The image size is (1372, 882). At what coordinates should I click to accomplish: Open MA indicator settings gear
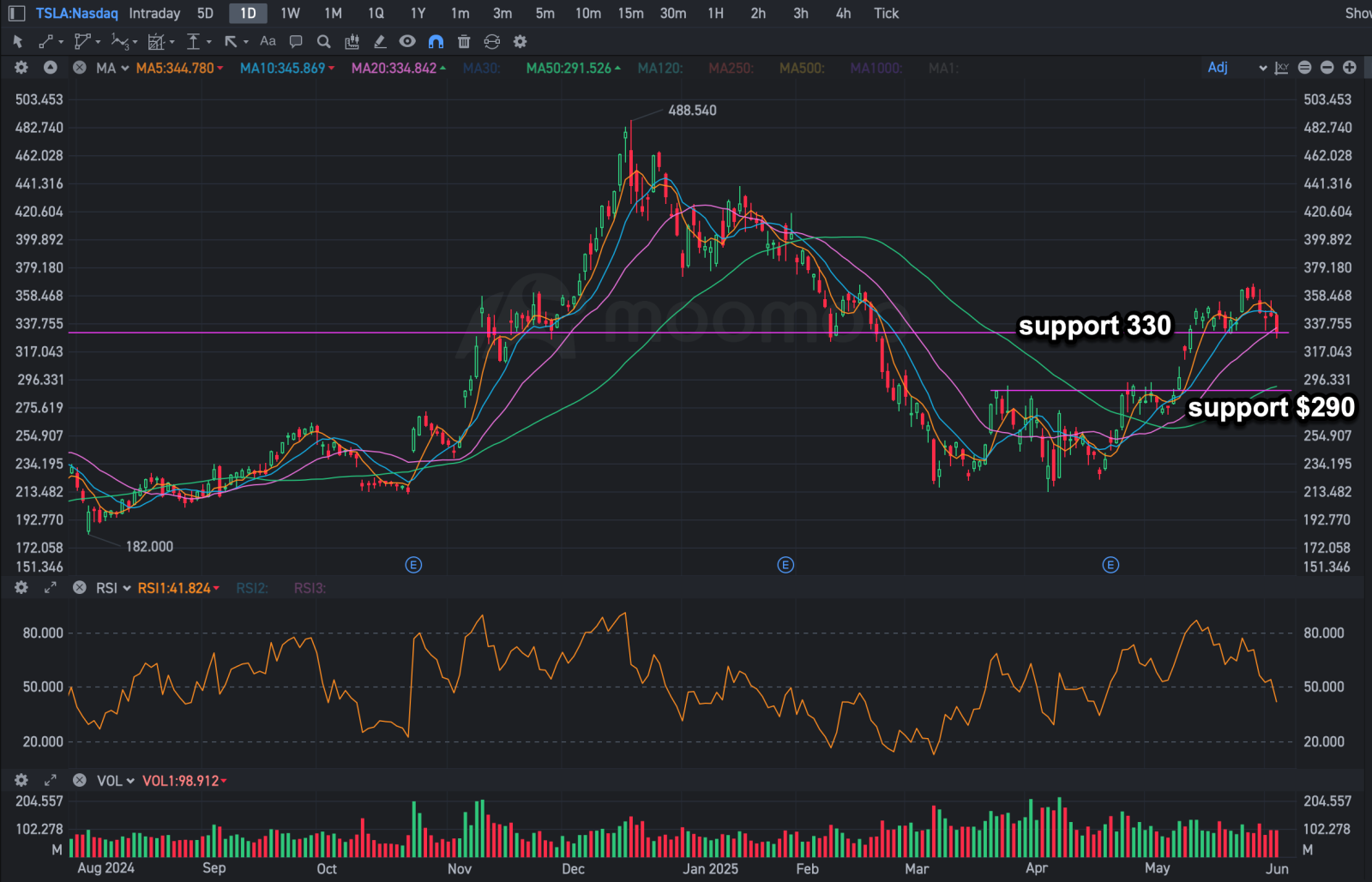tap(21, 68)
